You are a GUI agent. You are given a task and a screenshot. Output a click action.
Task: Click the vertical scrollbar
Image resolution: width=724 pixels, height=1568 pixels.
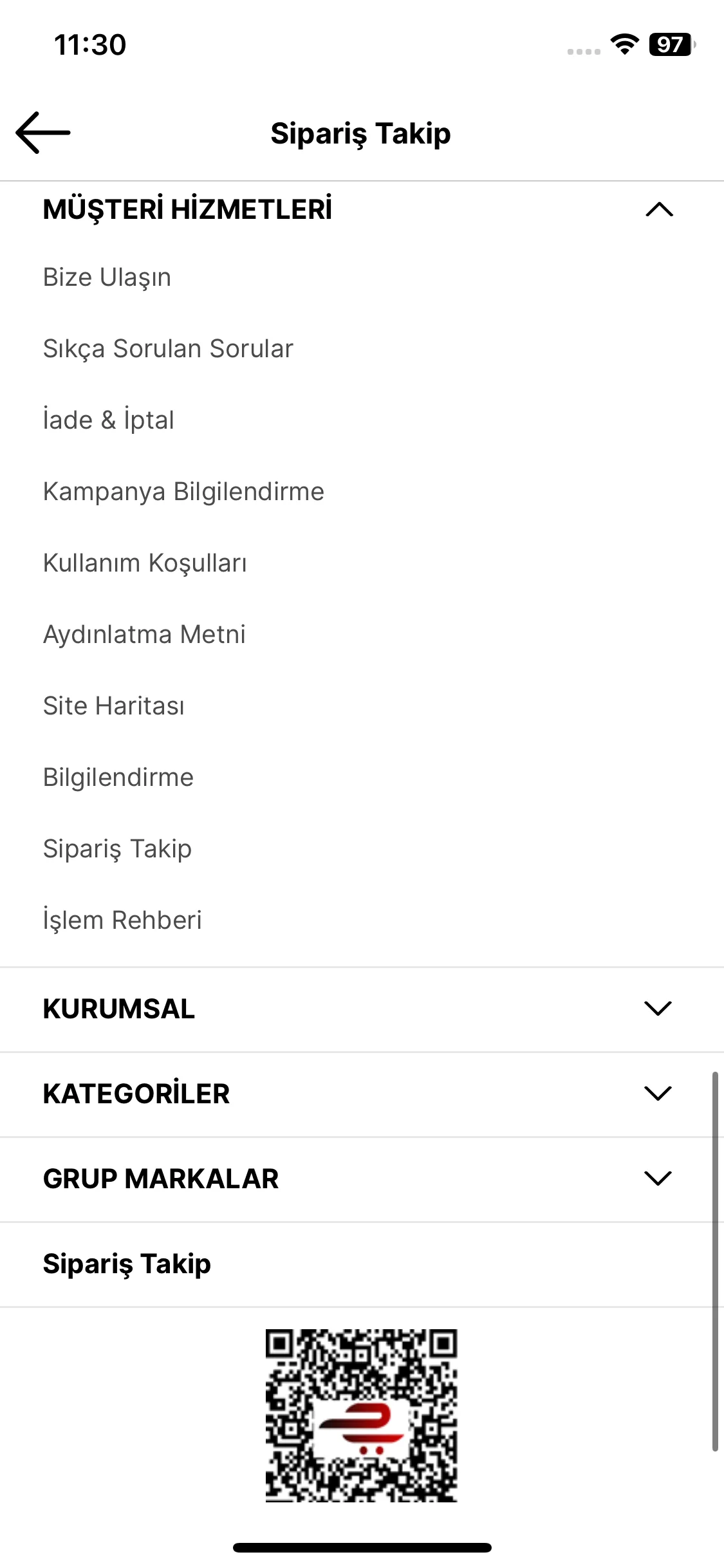coord(715,1262)
